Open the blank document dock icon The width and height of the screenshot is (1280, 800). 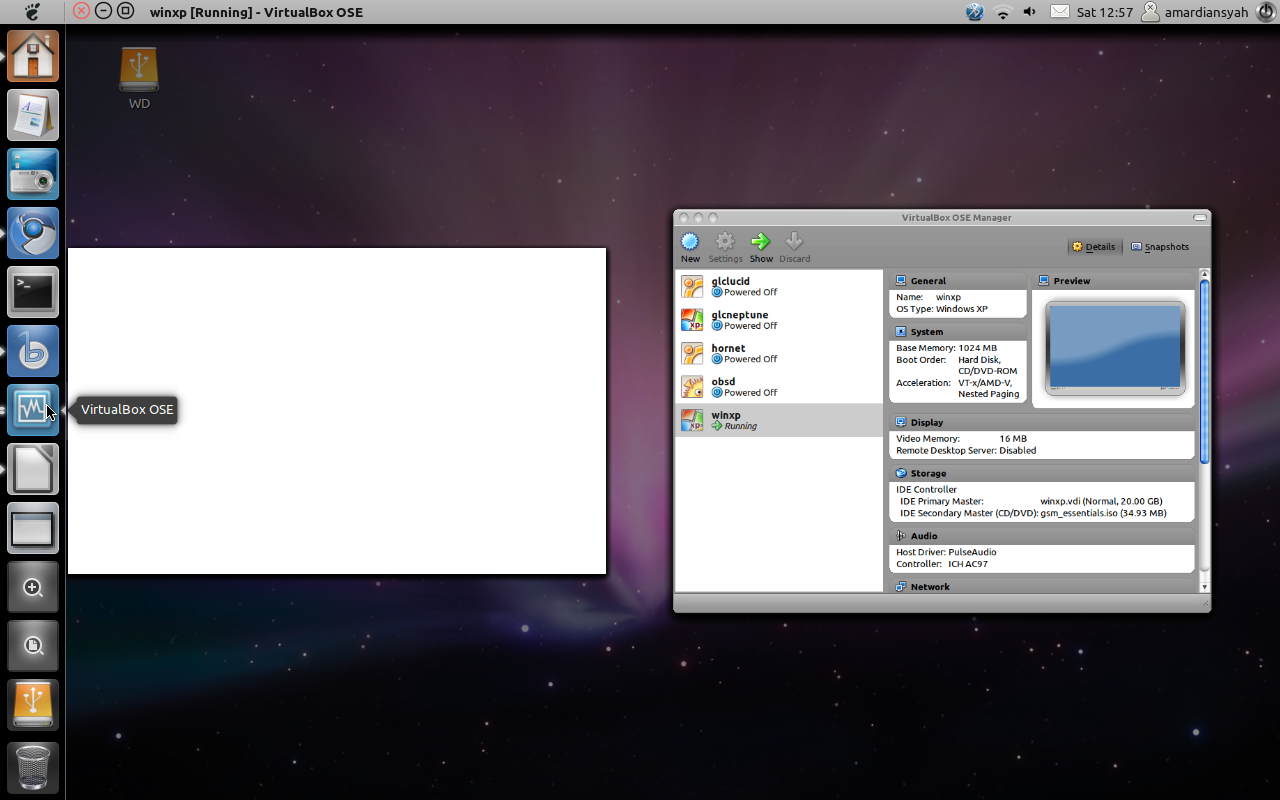click(x=33, y=469)
